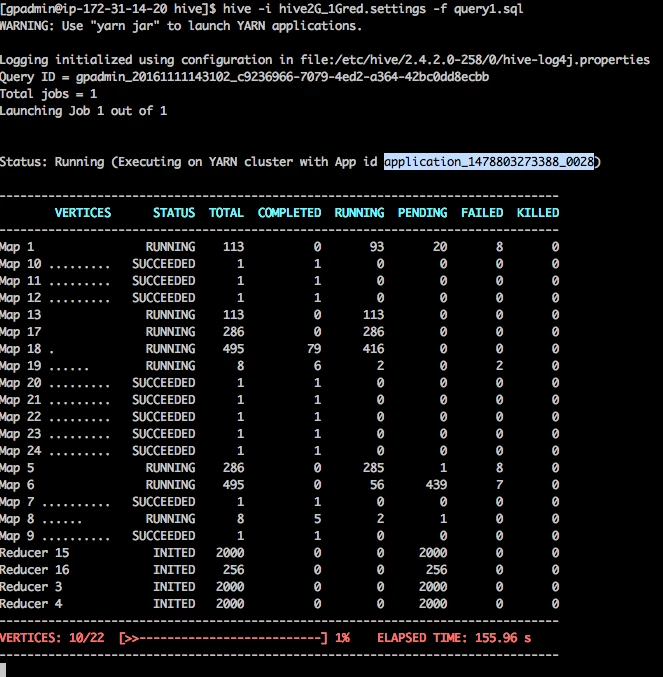Click the WARNING yarn jar message line
663x677 pixels.
[x=181, y=26]
